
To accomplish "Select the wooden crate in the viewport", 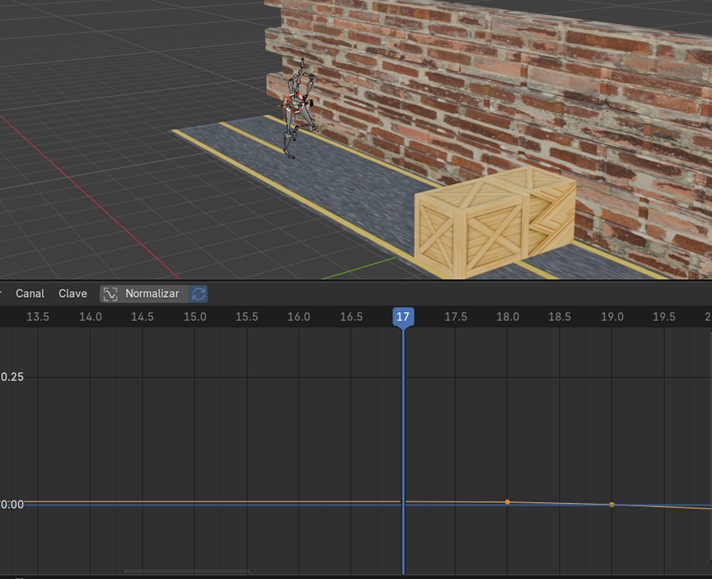I will 495,222.
